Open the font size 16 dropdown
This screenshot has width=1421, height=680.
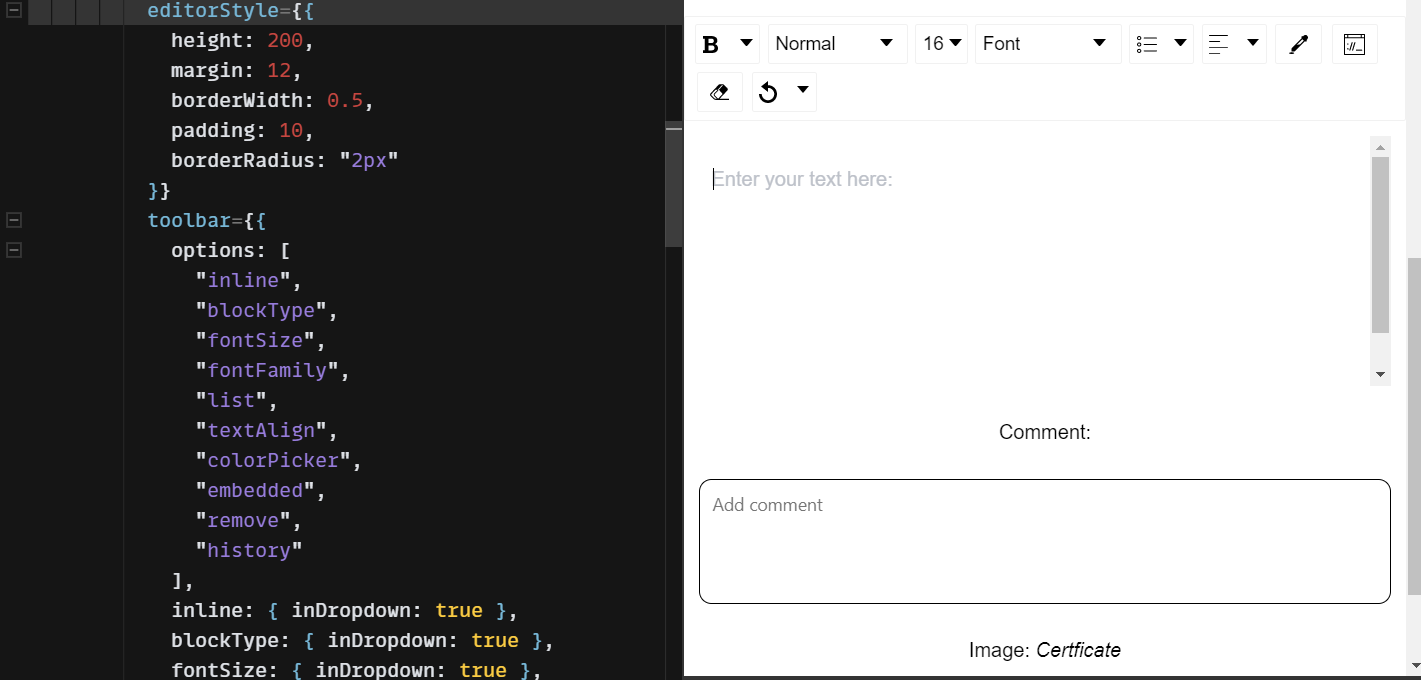[941, 44]
